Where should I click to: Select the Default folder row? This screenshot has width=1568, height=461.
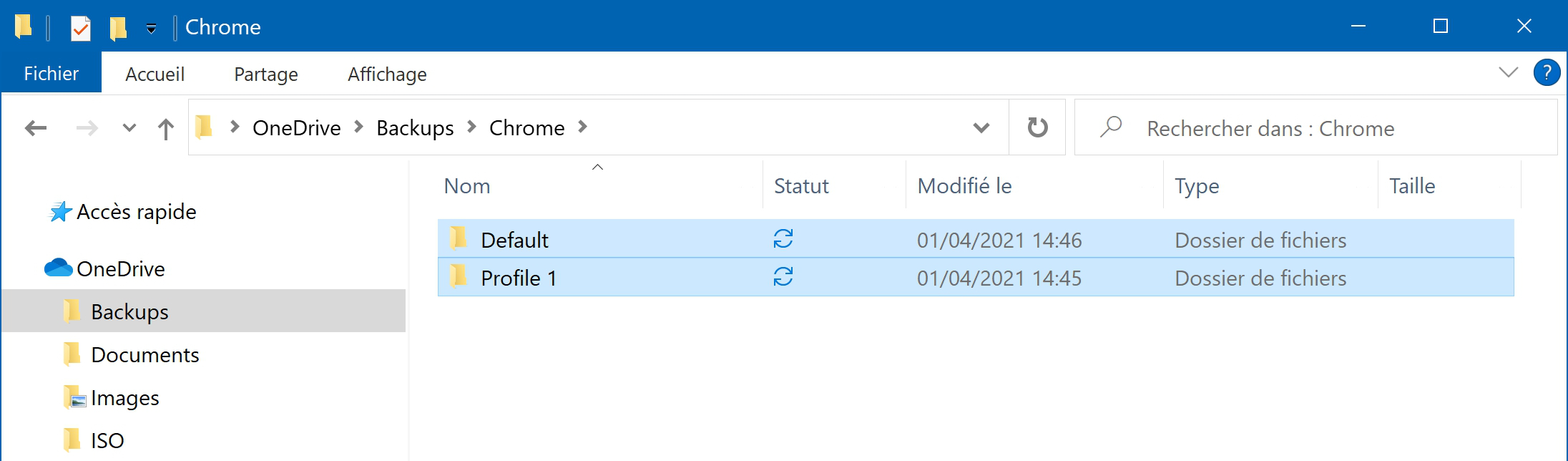click(x=976, y=239)
